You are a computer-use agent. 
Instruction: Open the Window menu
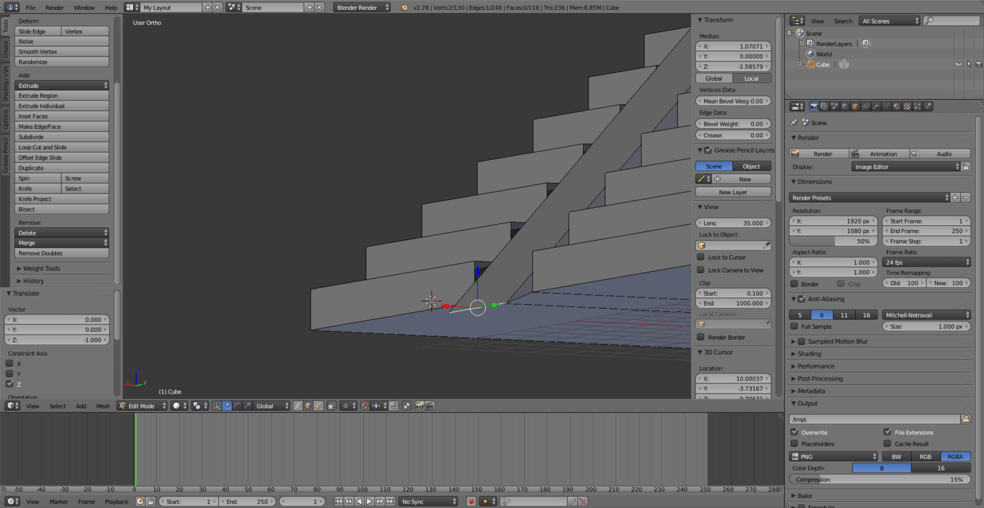click(x=83, y=8)
